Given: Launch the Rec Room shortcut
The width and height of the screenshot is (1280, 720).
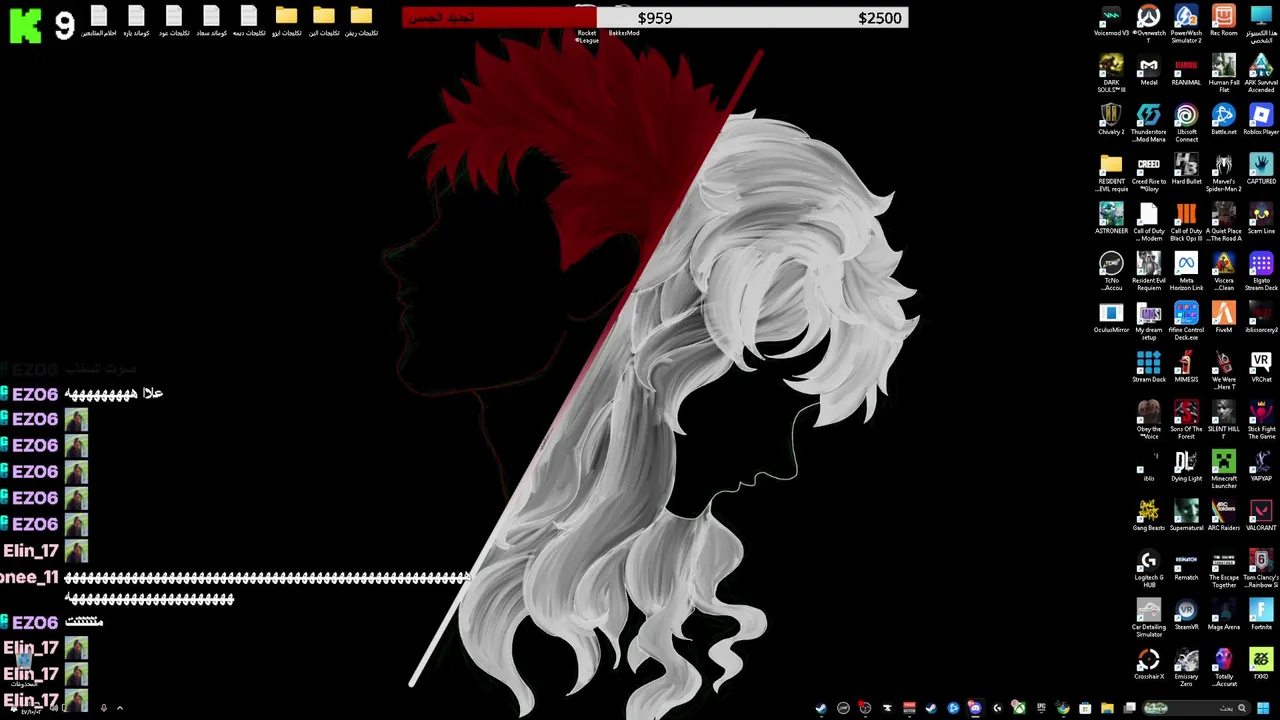Looking at the screenshot, I should point(1223,22).
